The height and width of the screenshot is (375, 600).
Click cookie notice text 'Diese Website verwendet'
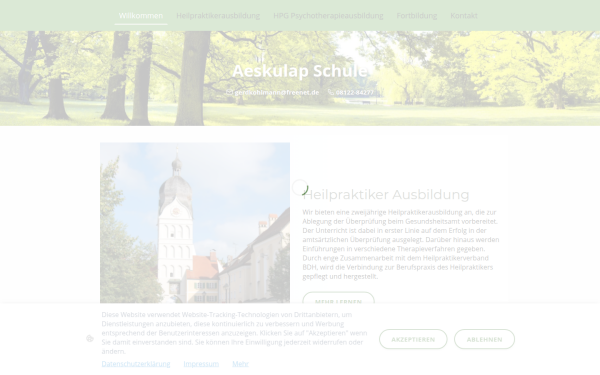coord(234,333)
